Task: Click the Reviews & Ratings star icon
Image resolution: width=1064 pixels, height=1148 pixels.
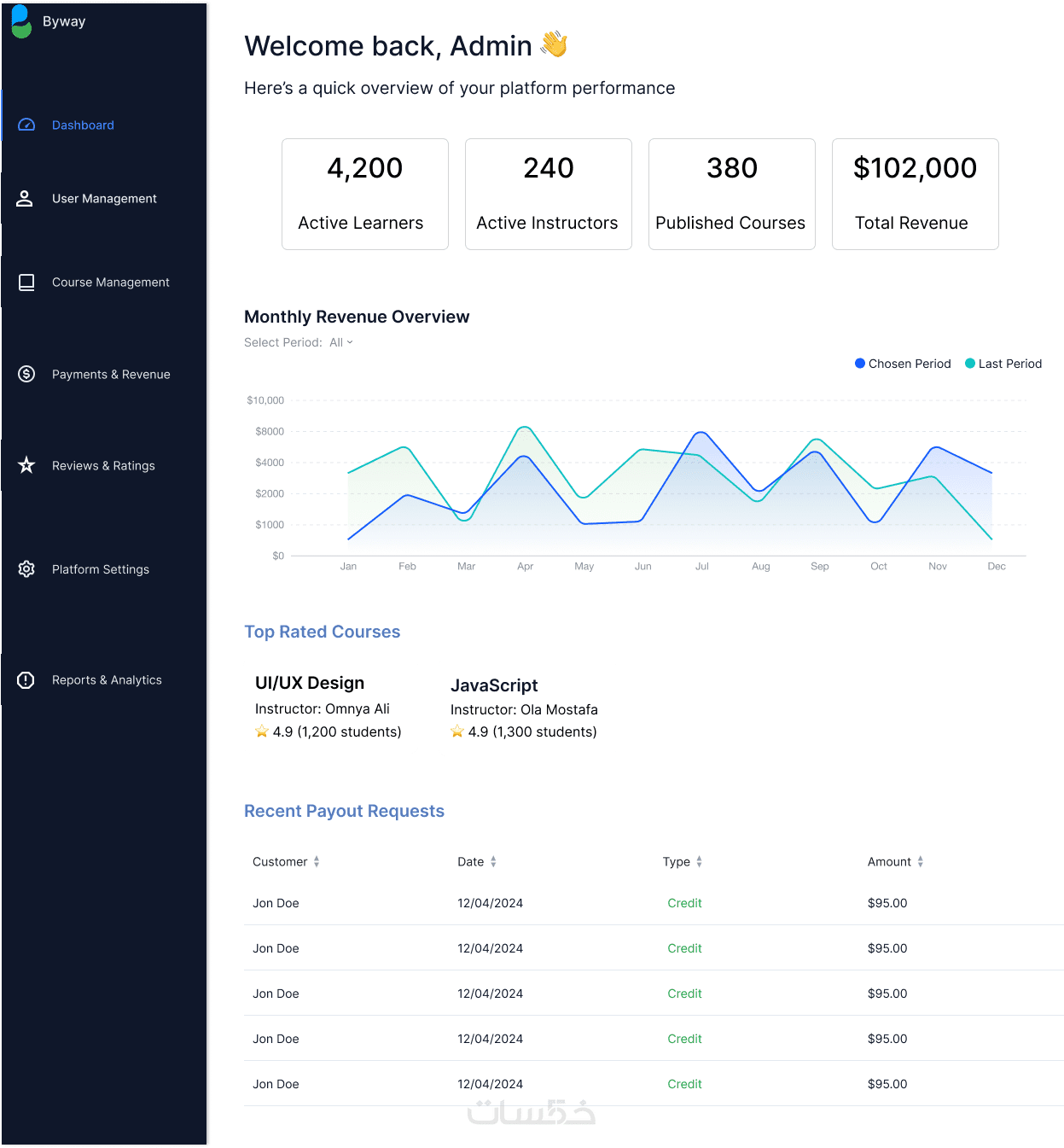Action: [x=26, y=465]
